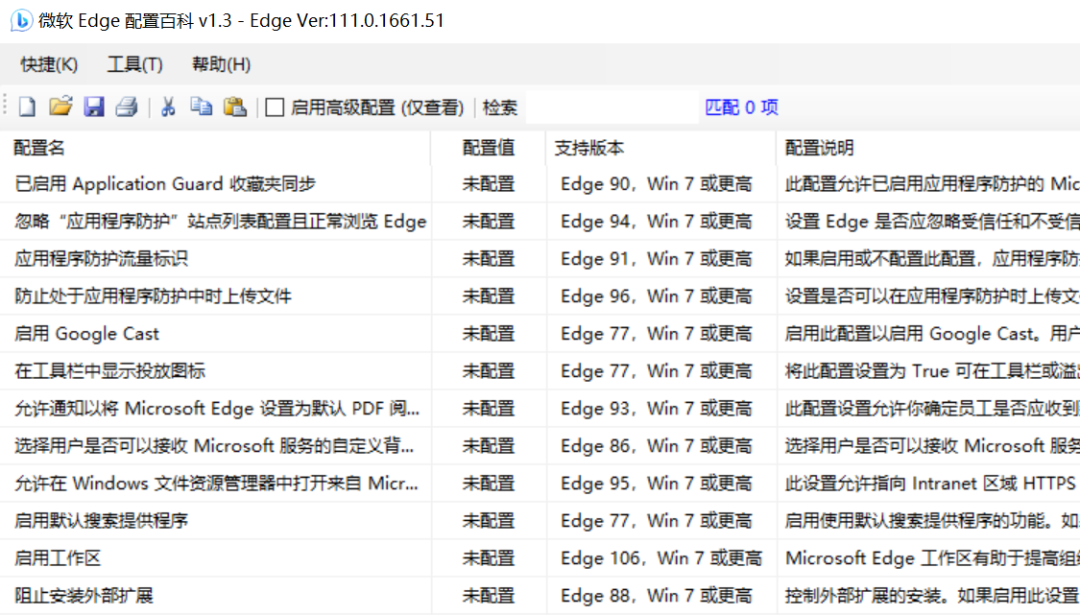Click version cell Edge 95, Win 7 或更高

[x=656, y=483]
